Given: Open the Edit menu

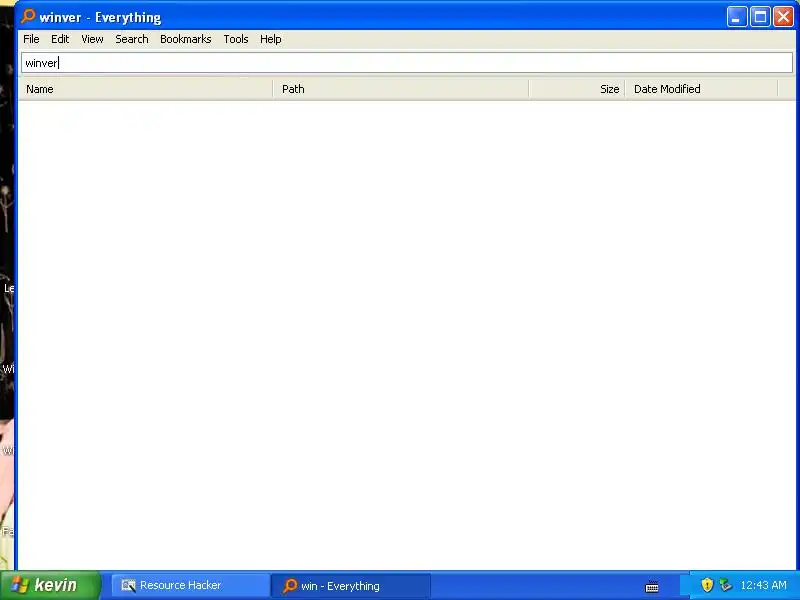Looking at the screenshot, I should tap(60, 39).
